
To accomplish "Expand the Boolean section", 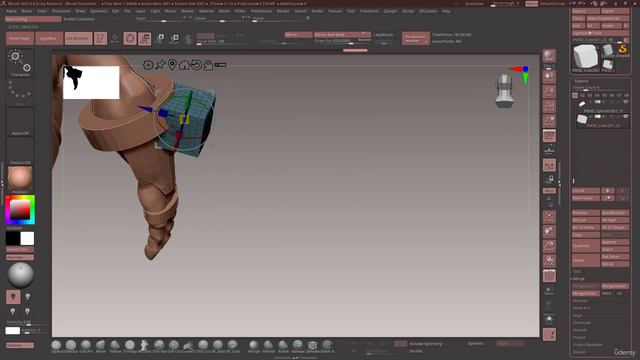I will click(580, 301).
